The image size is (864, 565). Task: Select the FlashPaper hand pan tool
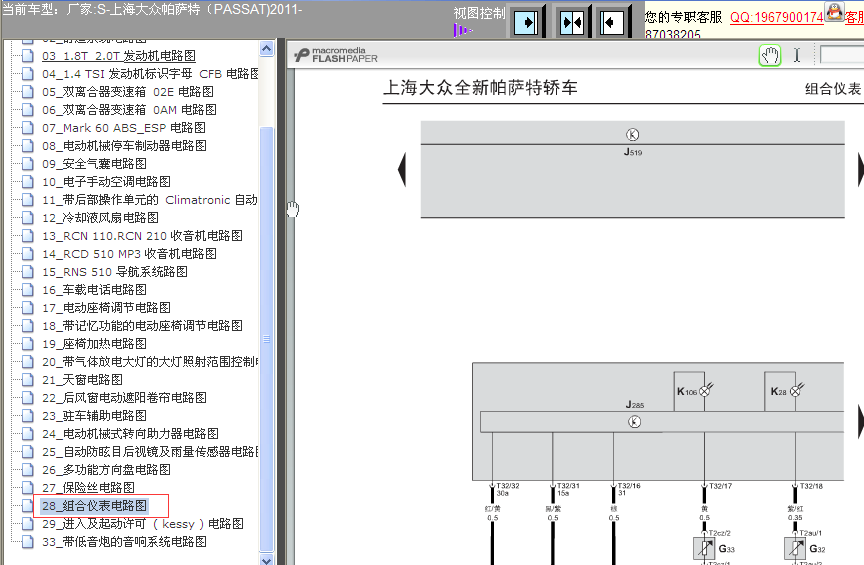coord(770,56)
